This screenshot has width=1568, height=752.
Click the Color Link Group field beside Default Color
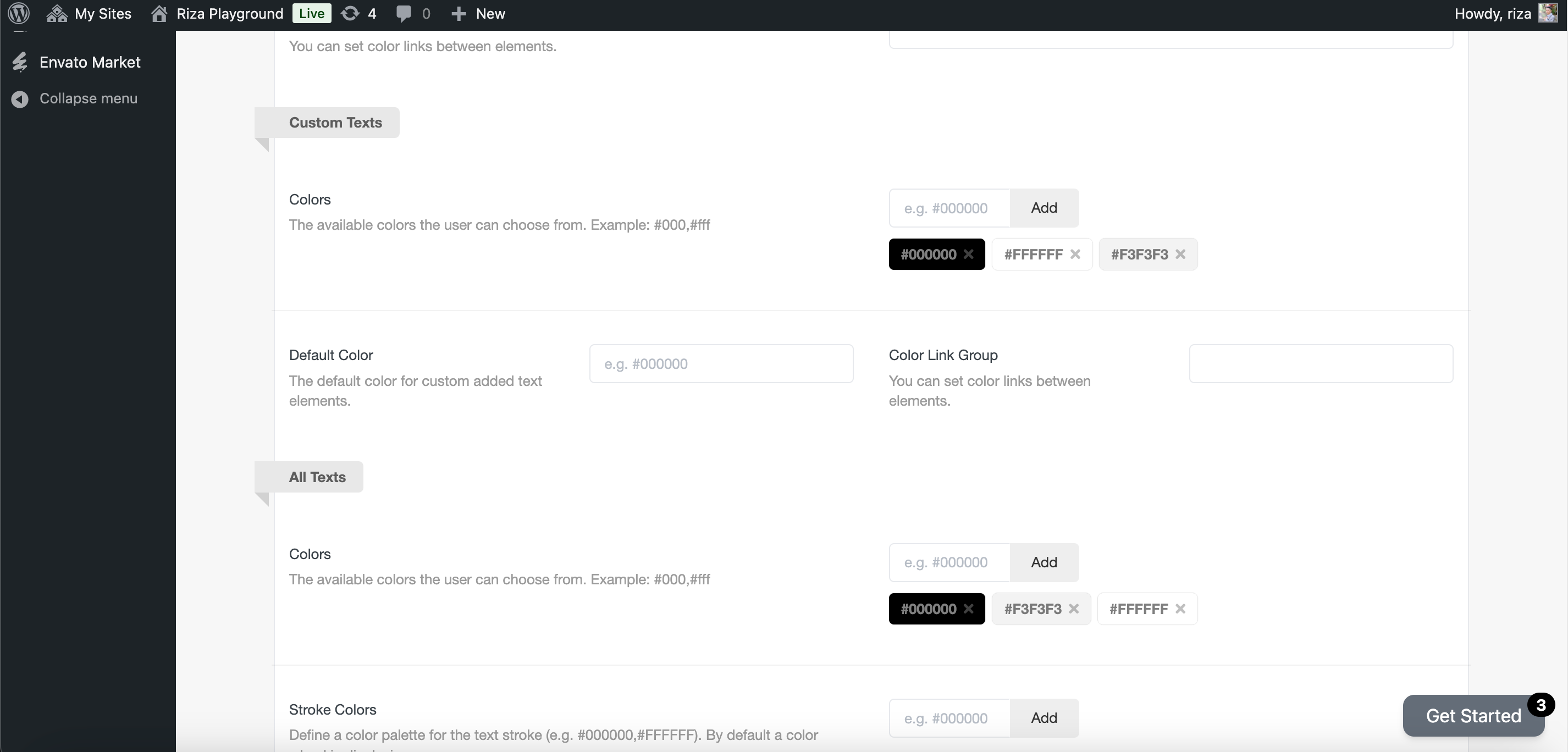[1320, 364]
